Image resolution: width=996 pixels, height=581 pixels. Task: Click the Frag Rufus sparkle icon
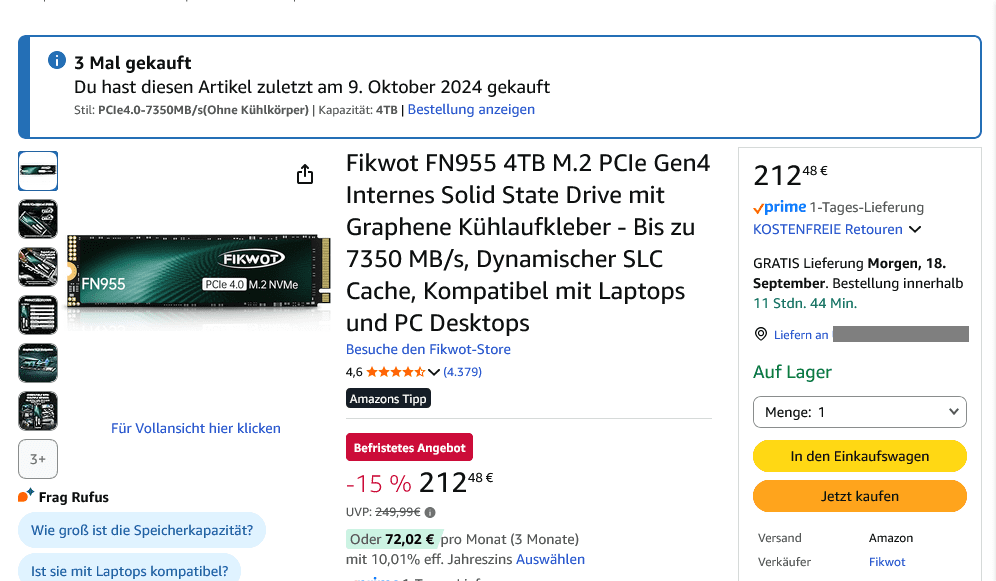click(x=26, y=496)
